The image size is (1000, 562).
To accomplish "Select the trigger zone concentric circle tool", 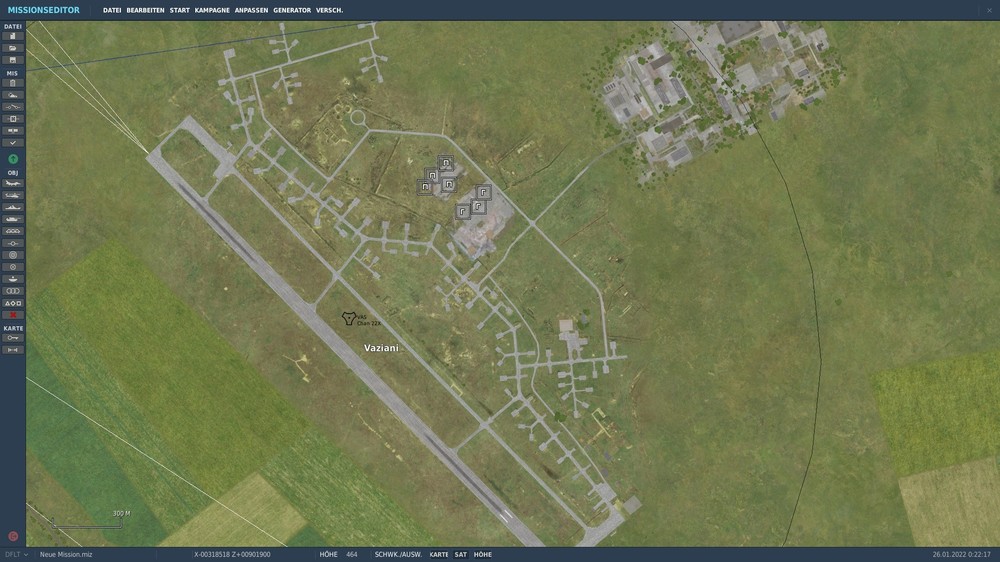I will coord(13,255).
